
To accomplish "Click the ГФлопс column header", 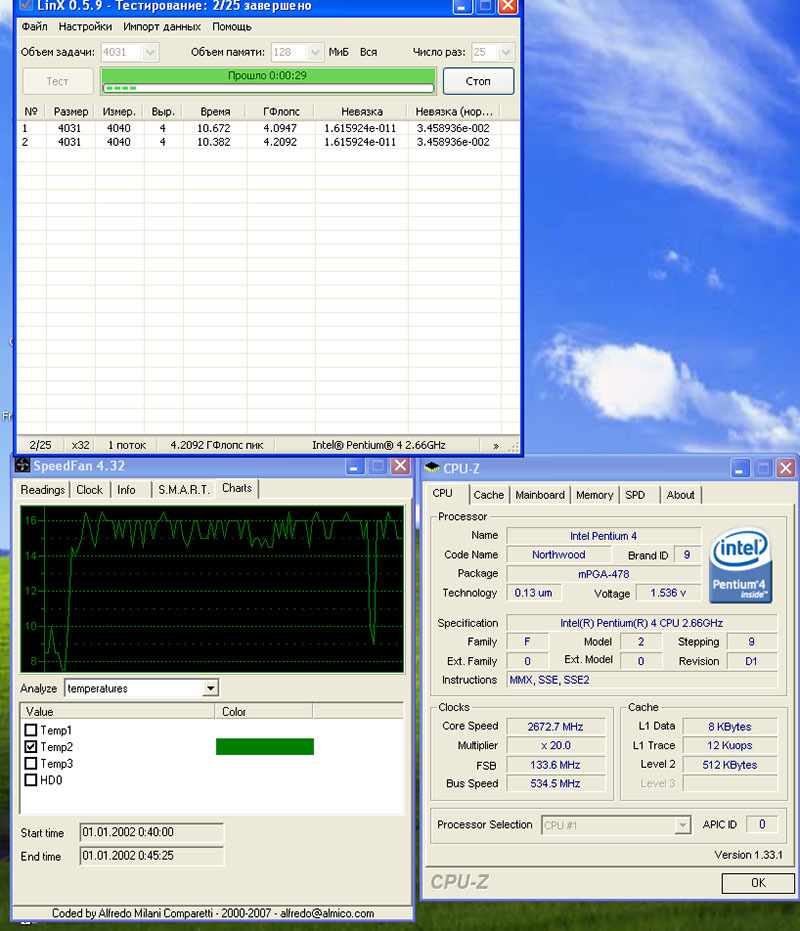I will point(281,112).
